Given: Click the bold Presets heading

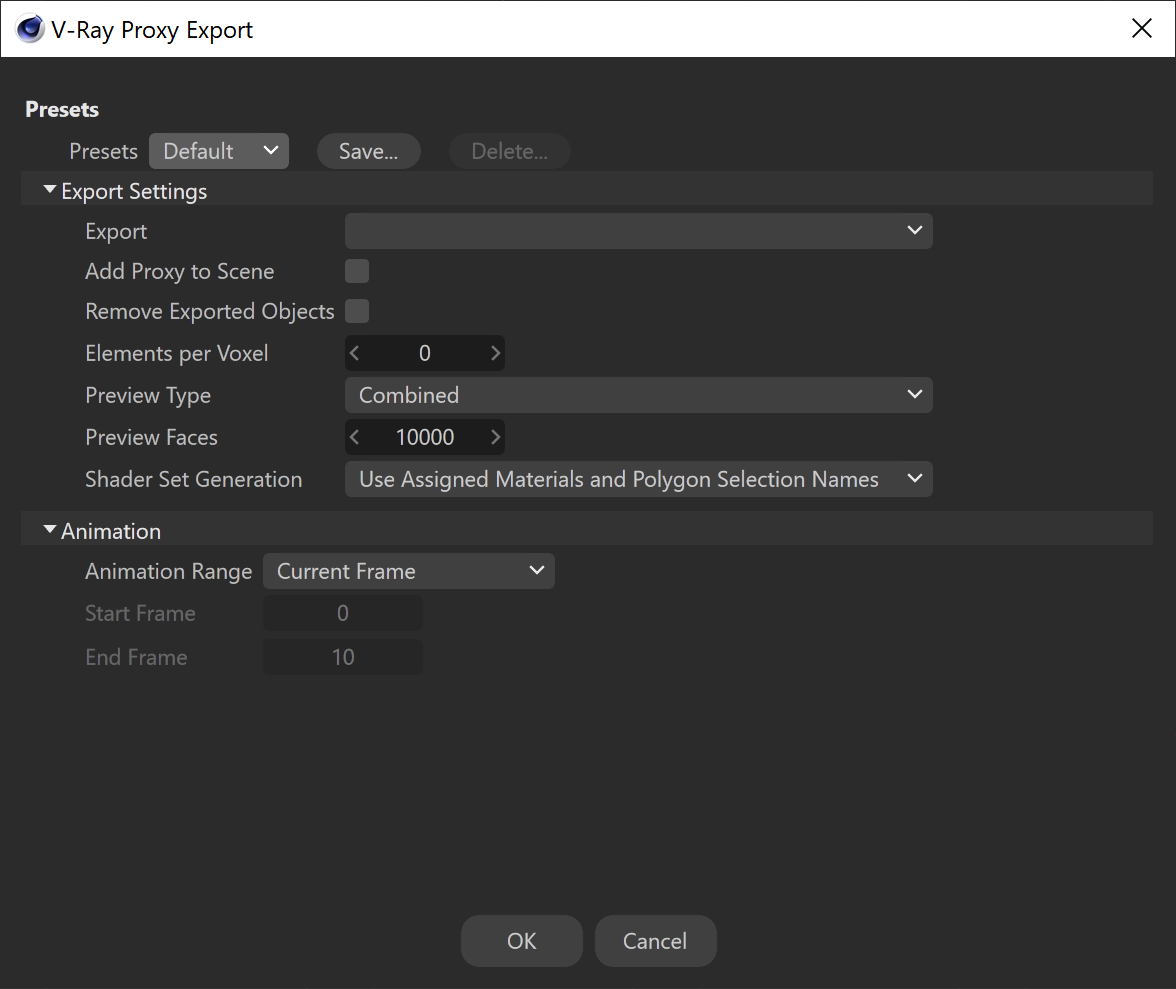Looking at the screenshot, I should click(x=62, y=109).
